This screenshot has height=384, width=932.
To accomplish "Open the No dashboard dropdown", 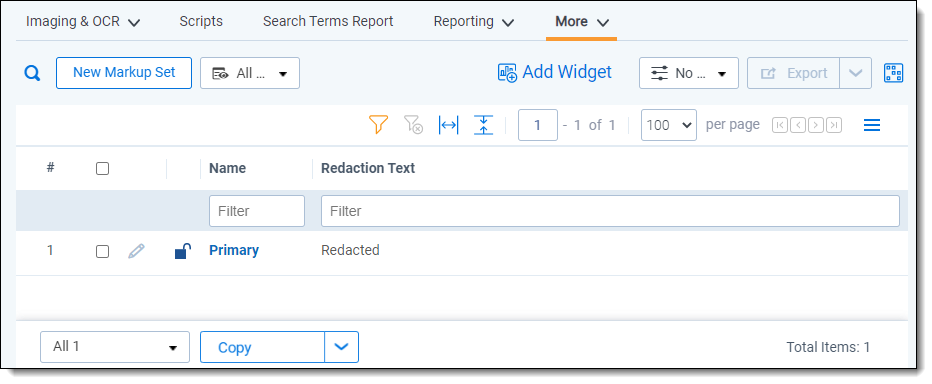I will pos(688,73).
